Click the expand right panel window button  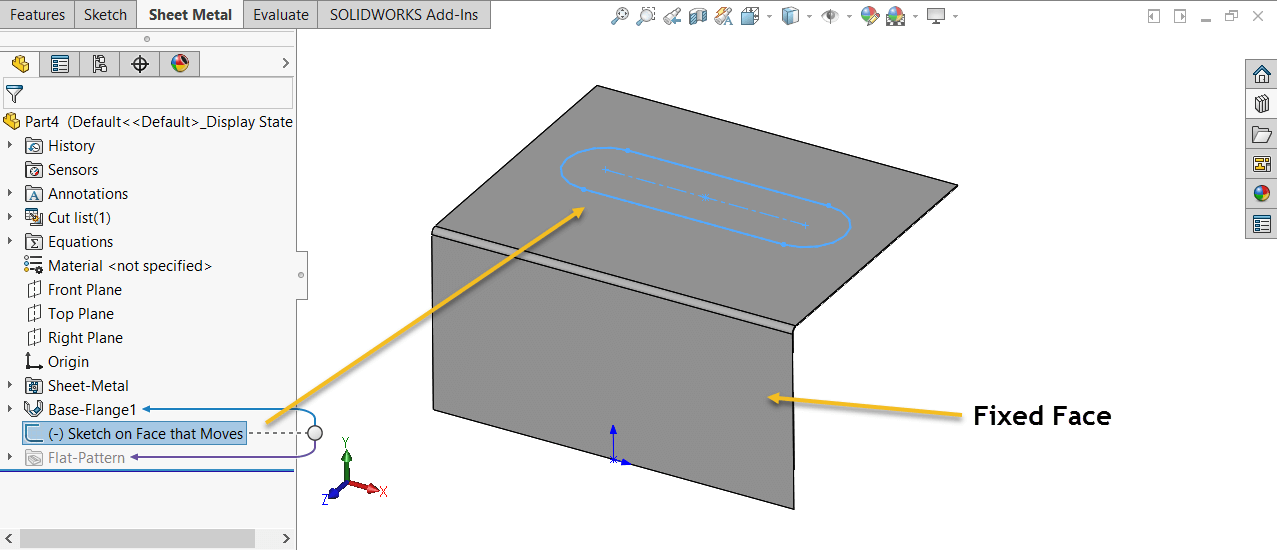(1180, 16)
